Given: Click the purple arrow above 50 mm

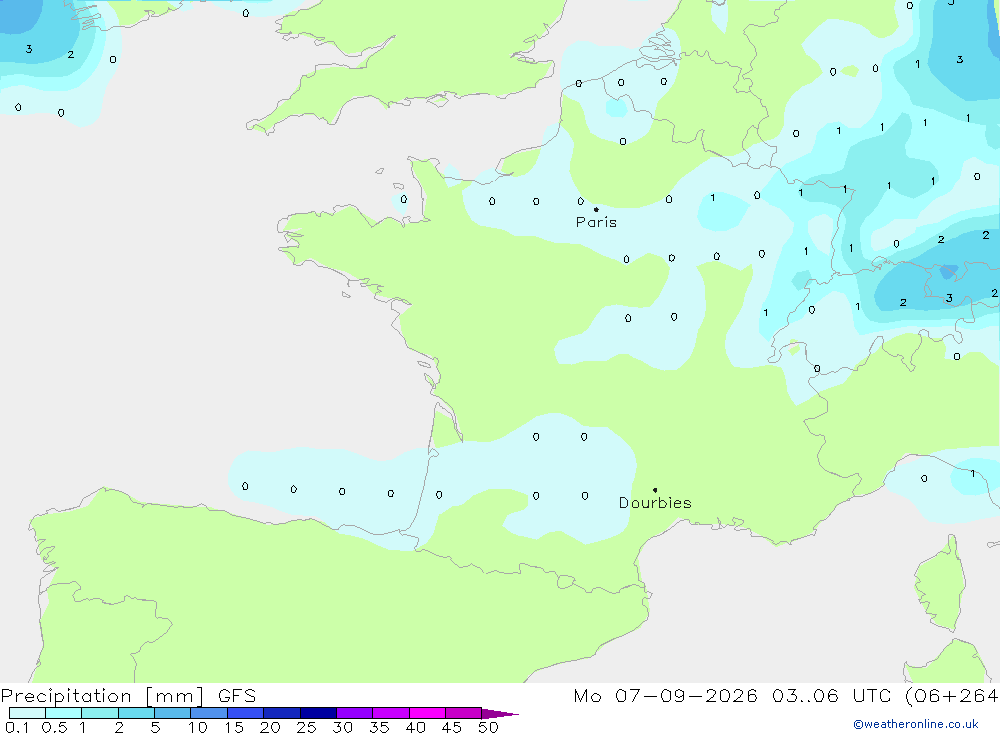Looking at the screenshot, I should click(x=500, y=713).
